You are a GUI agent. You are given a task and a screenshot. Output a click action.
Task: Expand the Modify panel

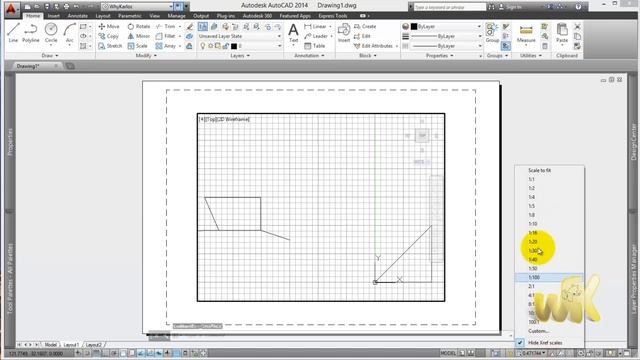[146, 56]
